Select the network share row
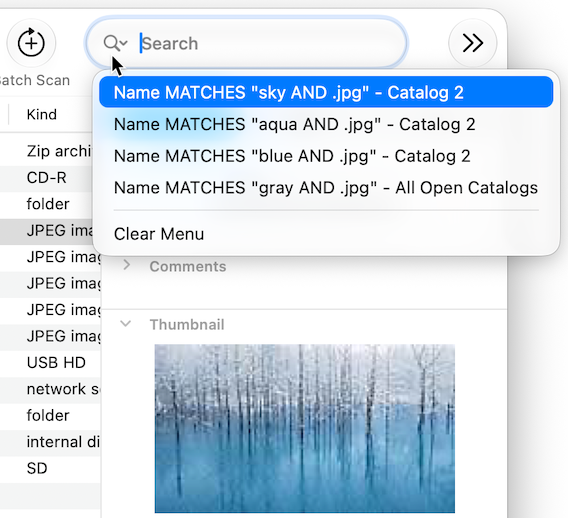 pos(50,389)
